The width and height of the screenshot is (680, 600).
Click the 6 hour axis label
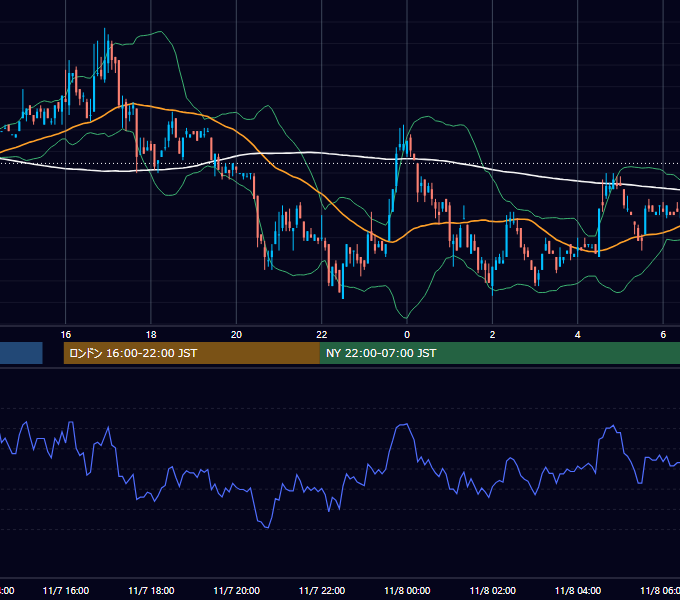click(663, 335)
